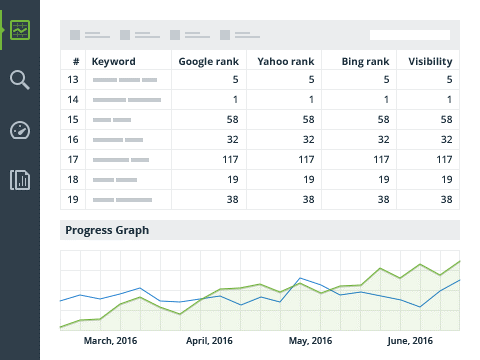Click Yahoo rank value 32 in row 16

[x=309, y=140]
